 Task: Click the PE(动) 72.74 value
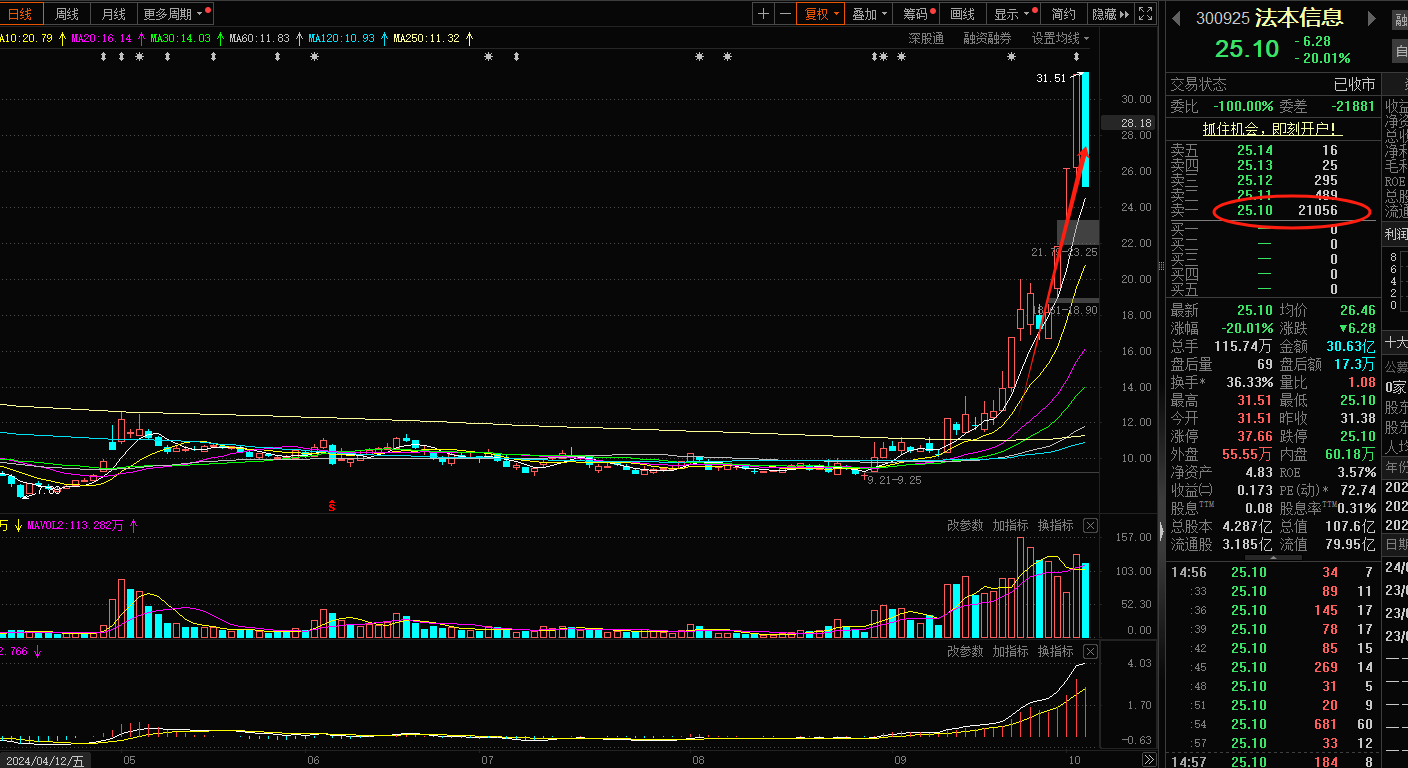(x=1356, y=490)
